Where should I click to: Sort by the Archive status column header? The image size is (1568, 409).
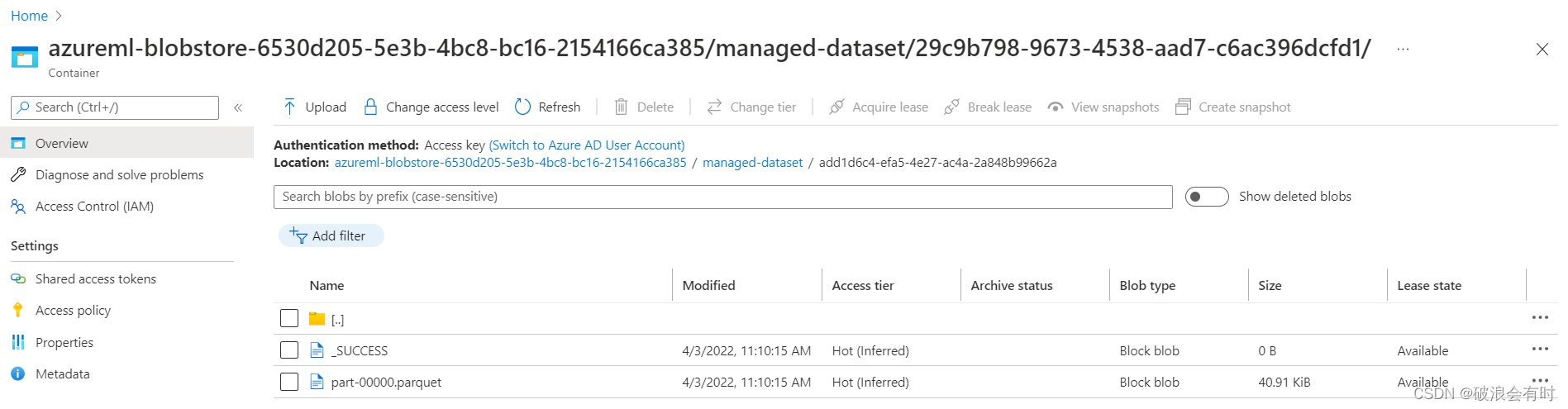click(1012, 285)
